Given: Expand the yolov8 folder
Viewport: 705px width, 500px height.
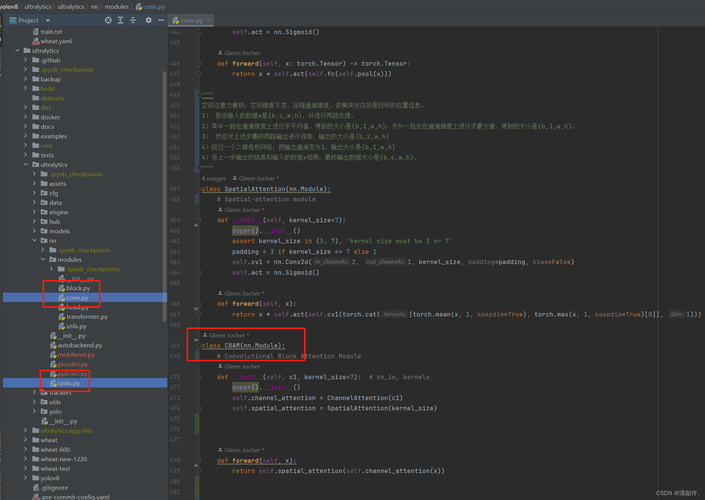Looking at the screenshot, I should click(x=26, y=478).
